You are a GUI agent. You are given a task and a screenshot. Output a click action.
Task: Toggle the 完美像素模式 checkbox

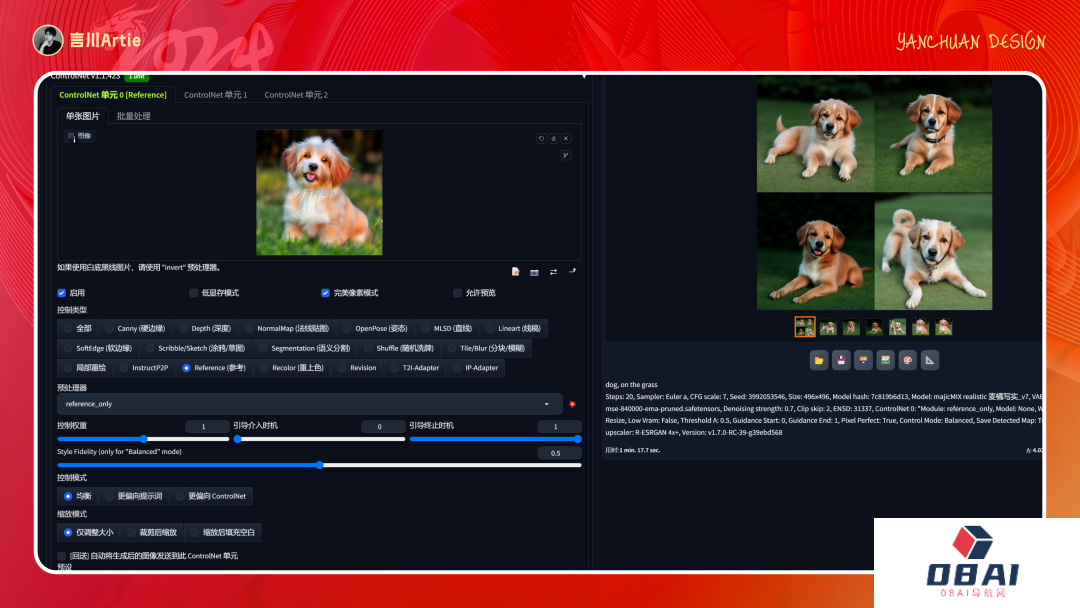325,293
